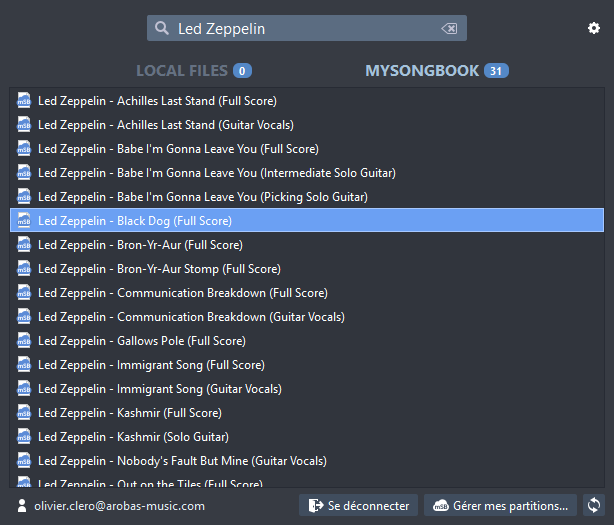Select Black Dog (Full Score) entry
The width and height of the screenshot is (614, 525).
307,220
